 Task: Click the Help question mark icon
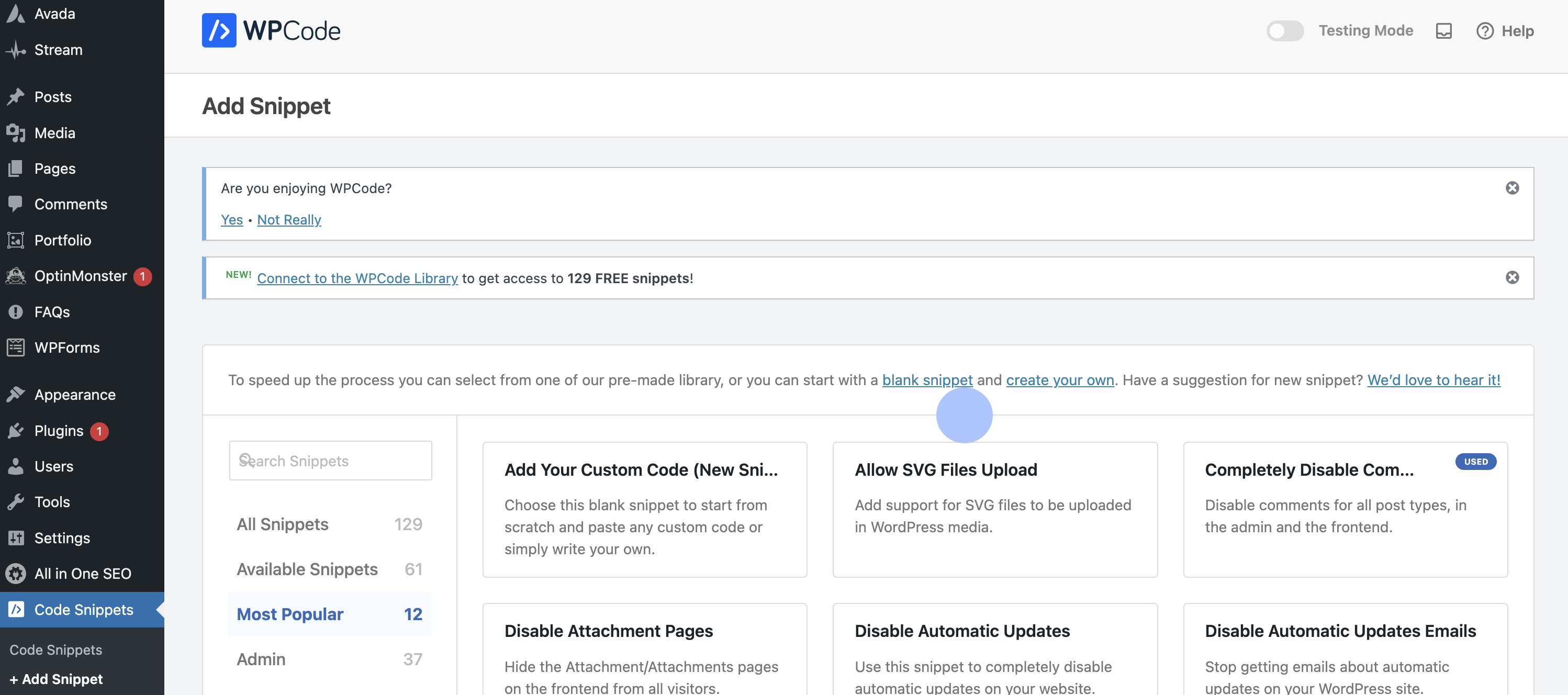[x=1485, y=31]
